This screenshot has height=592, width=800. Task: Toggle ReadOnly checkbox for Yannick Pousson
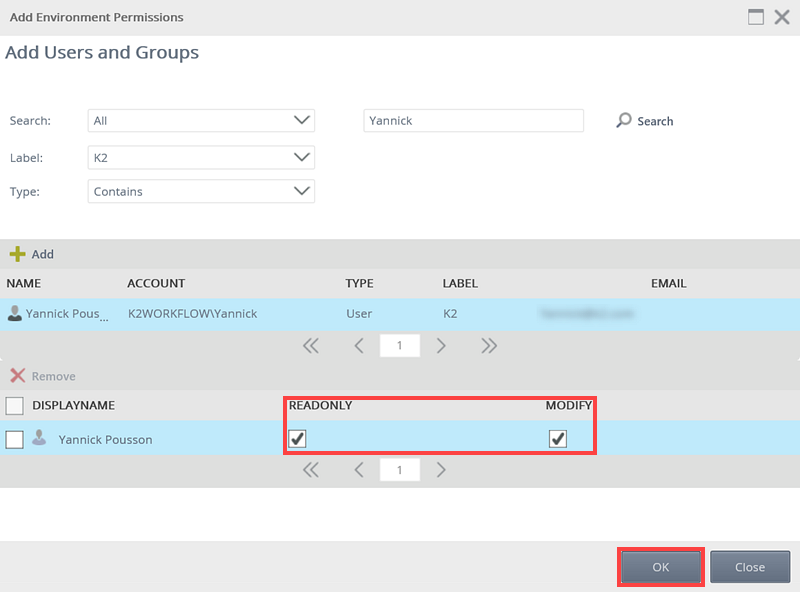297,439
